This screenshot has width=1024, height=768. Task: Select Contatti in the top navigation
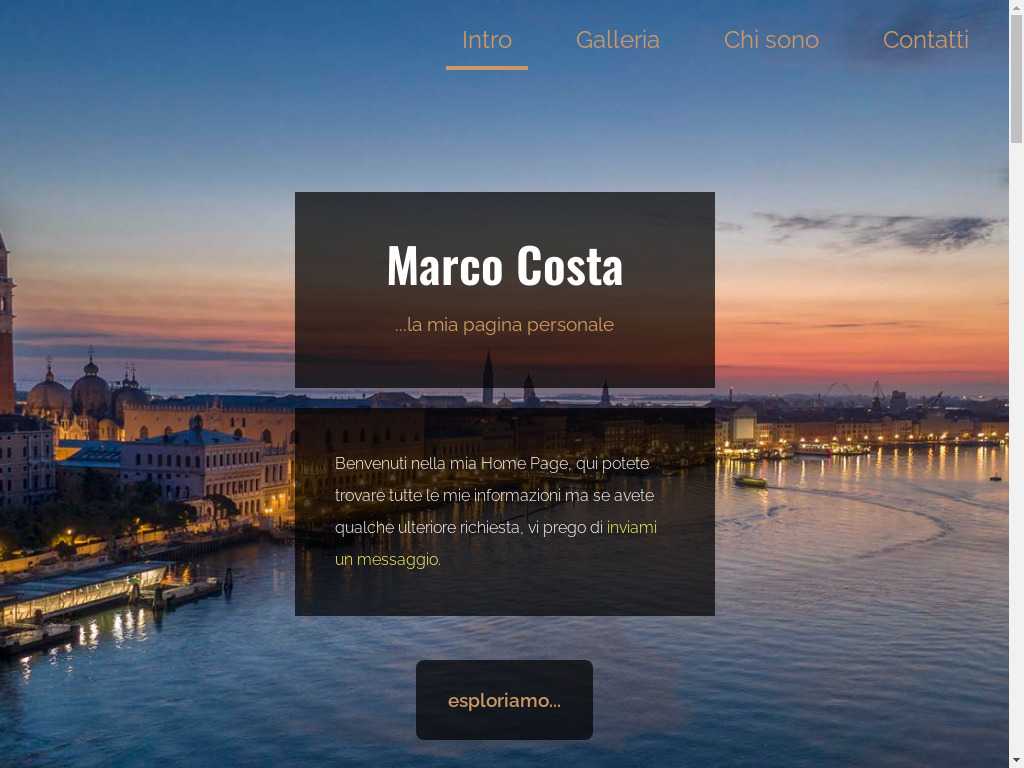click(x=925, y=40)
